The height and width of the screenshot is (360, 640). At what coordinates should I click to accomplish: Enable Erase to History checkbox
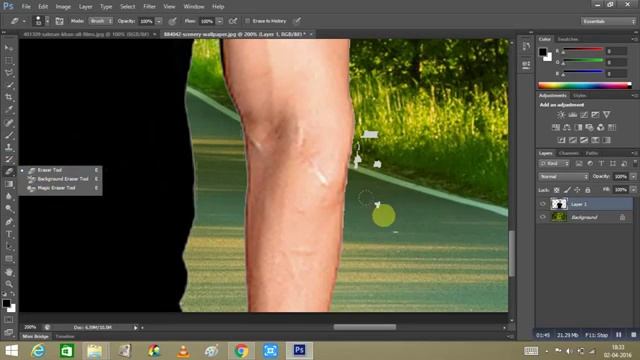(247, 21)
